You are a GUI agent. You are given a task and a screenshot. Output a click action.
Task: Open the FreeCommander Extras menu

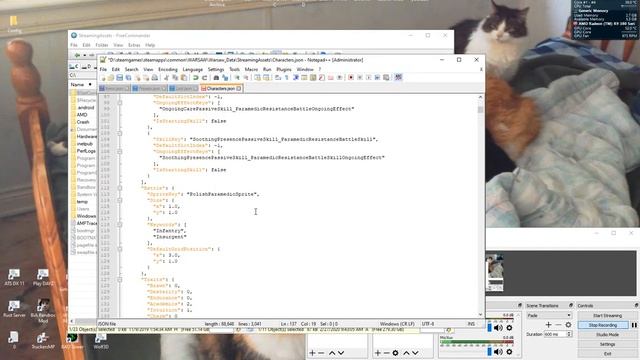(134, 45)
